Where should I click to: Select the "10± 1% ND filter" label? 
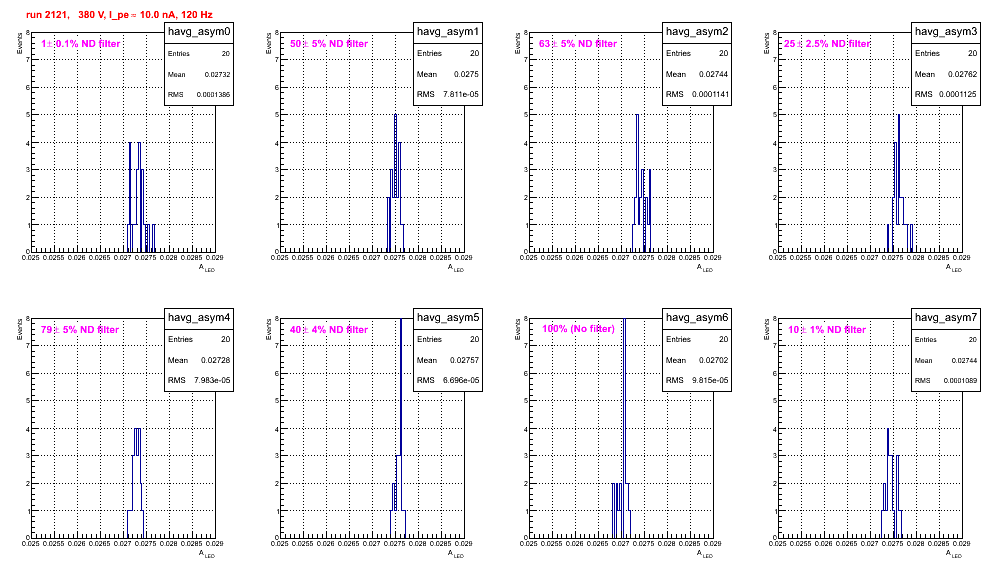click(827, 330)
